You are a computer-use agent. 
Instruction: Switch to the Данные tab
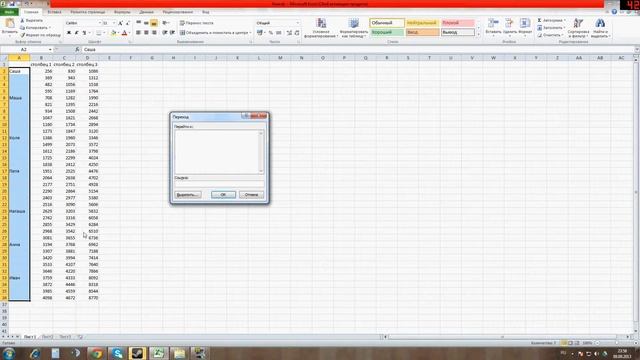[x=147, y=12]
